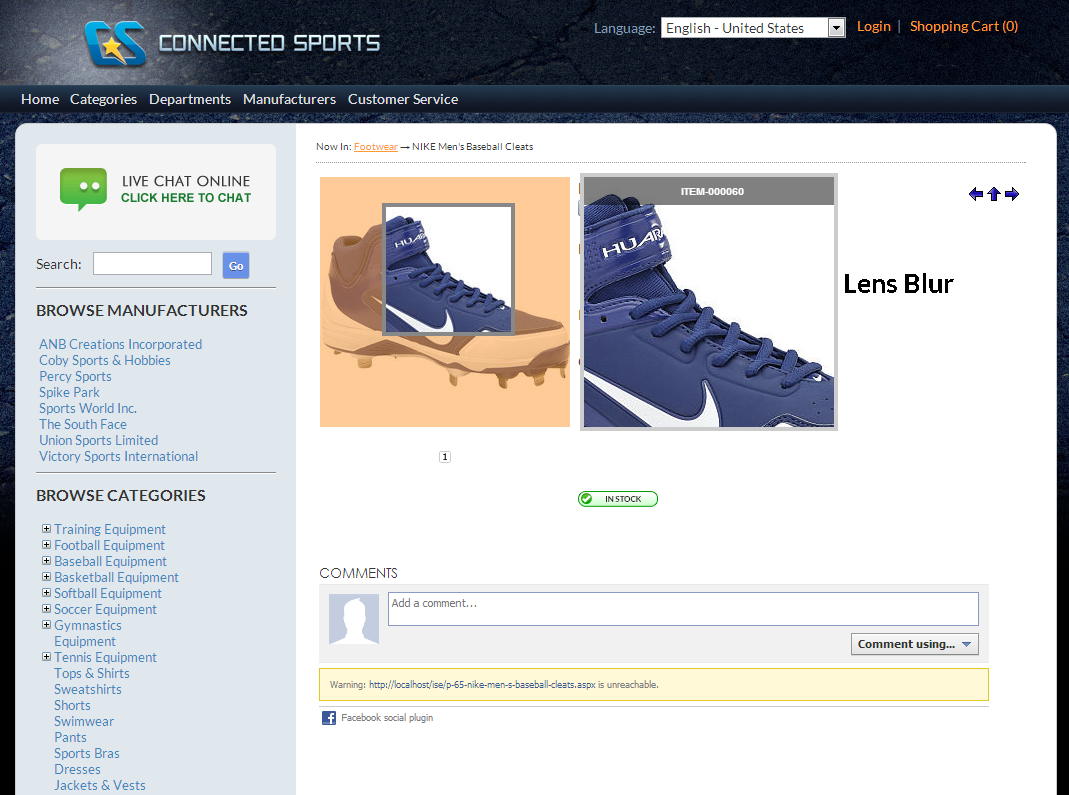Click the Login link
Viewport: 1069px width, 795px height.
[874, 27]
